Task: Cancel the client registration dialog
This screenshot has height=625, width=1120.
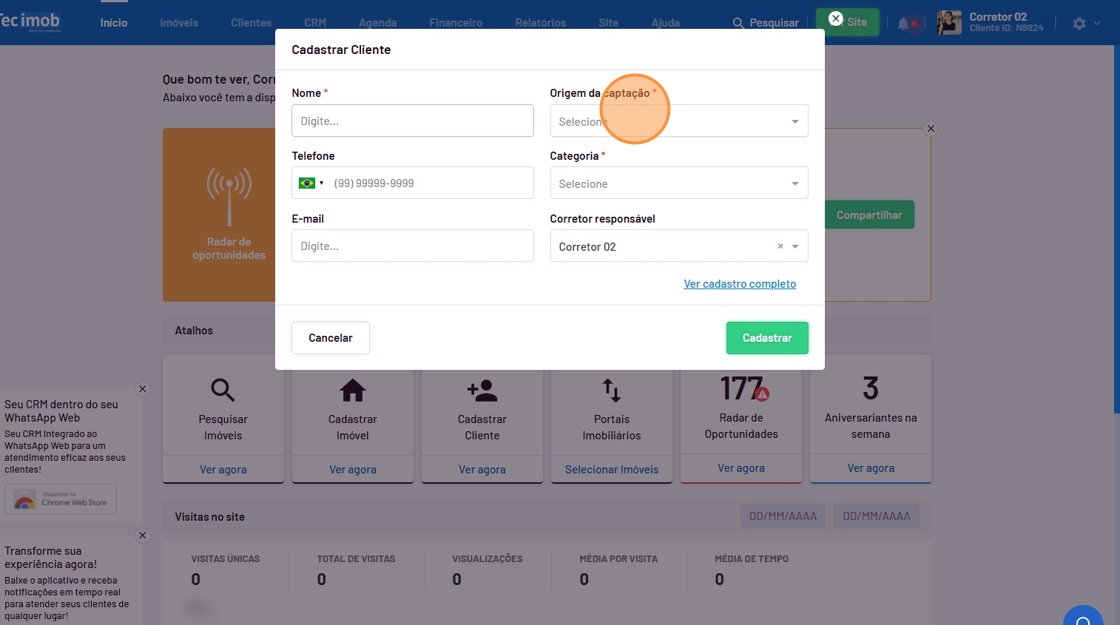Action: tap(330, 338)
